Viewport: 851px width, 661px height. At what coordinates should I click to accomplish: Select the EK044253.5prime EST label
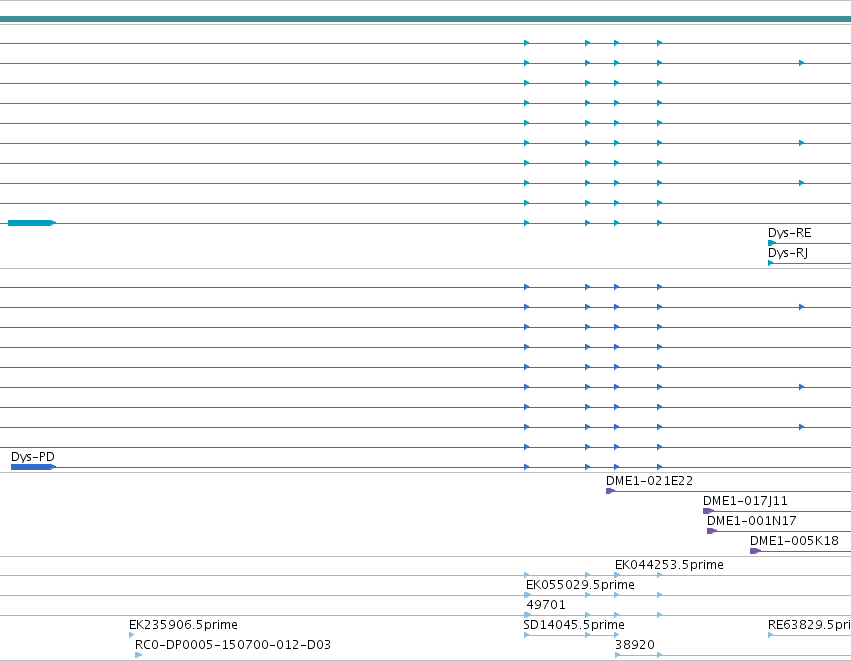(669, 565)
